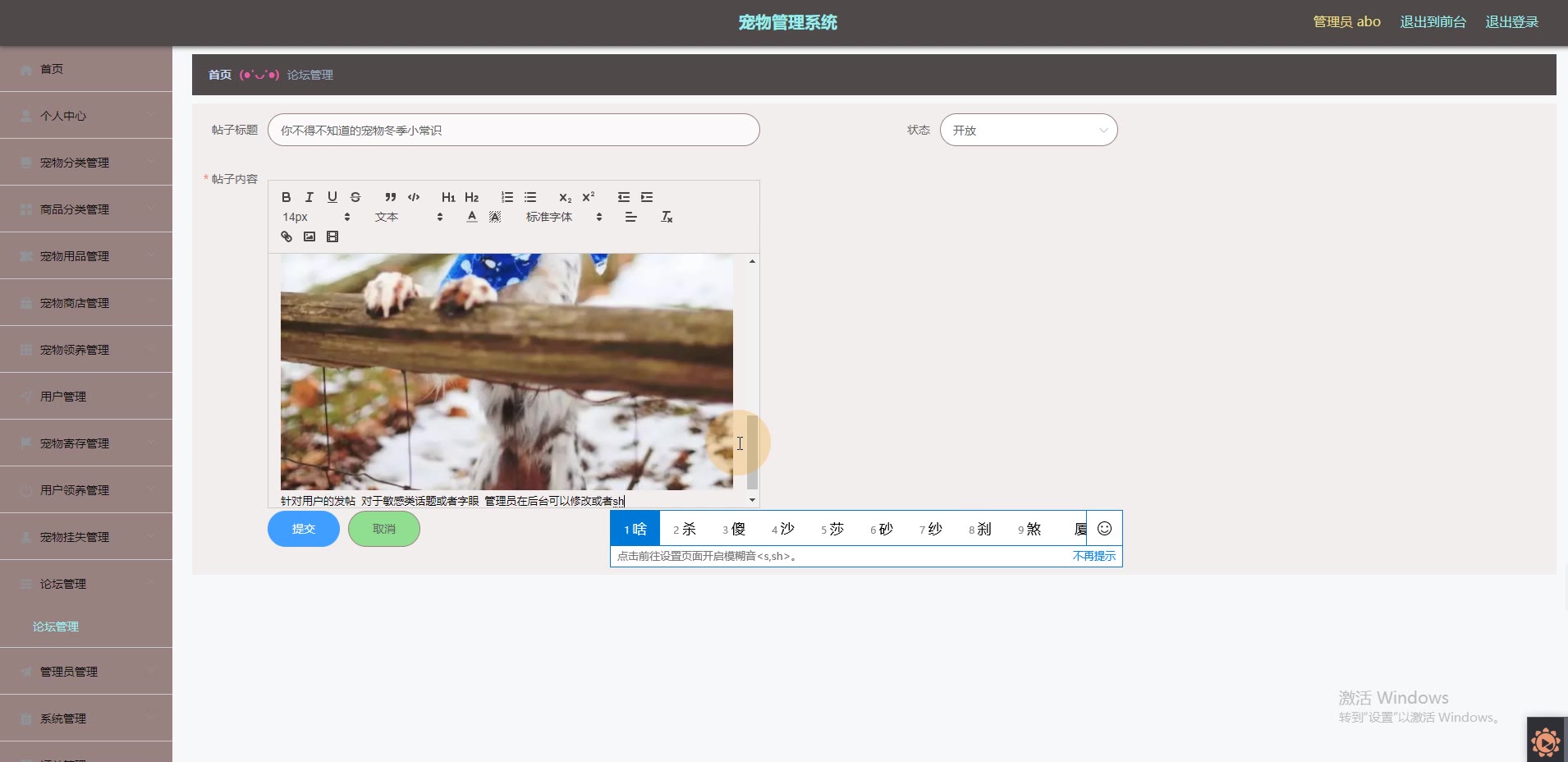Collapse the 论坛管理 parent sidebar menu
This screenshot has height=762, width=1568.
coord(86,584)
